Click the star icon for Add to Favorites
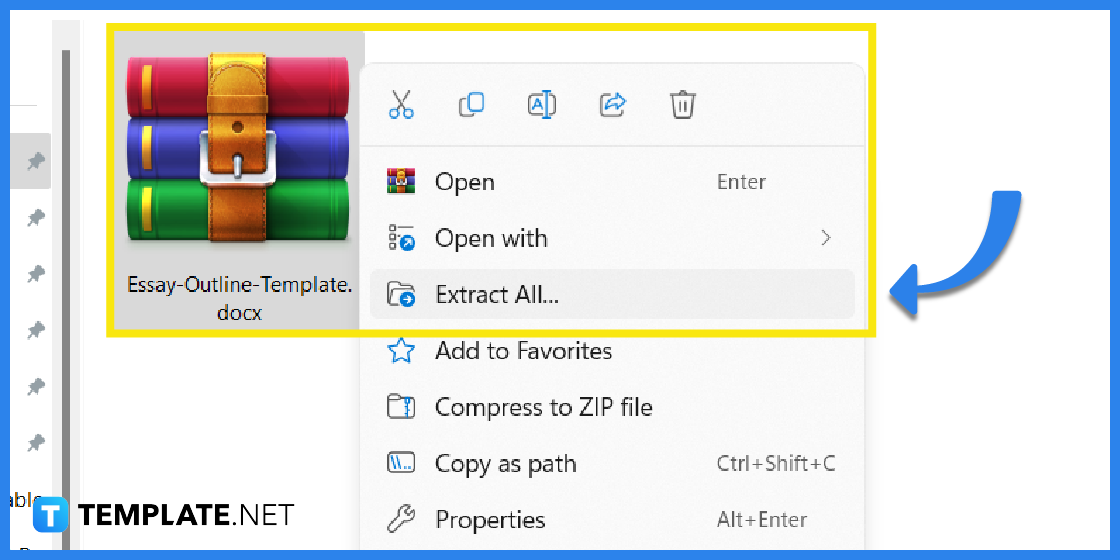The width and height of the screenshot is (1120, 560). pyautogui.click(x=401, y=351)
